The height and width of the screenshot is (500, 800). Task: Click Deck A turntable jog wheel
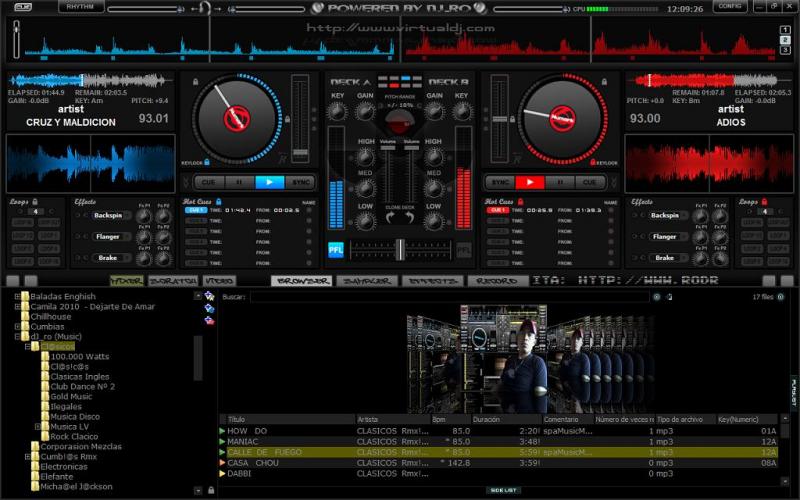[x=236, y=118]
